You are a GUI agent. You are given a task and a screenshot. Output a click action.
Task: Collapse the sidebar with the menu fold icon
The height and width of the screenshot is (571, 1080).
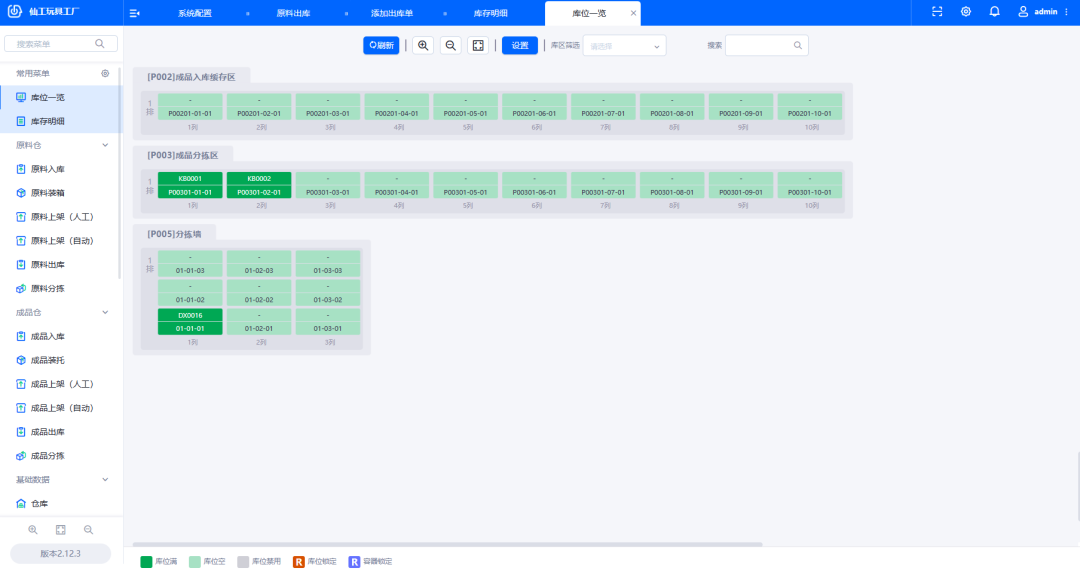[135, 12]
